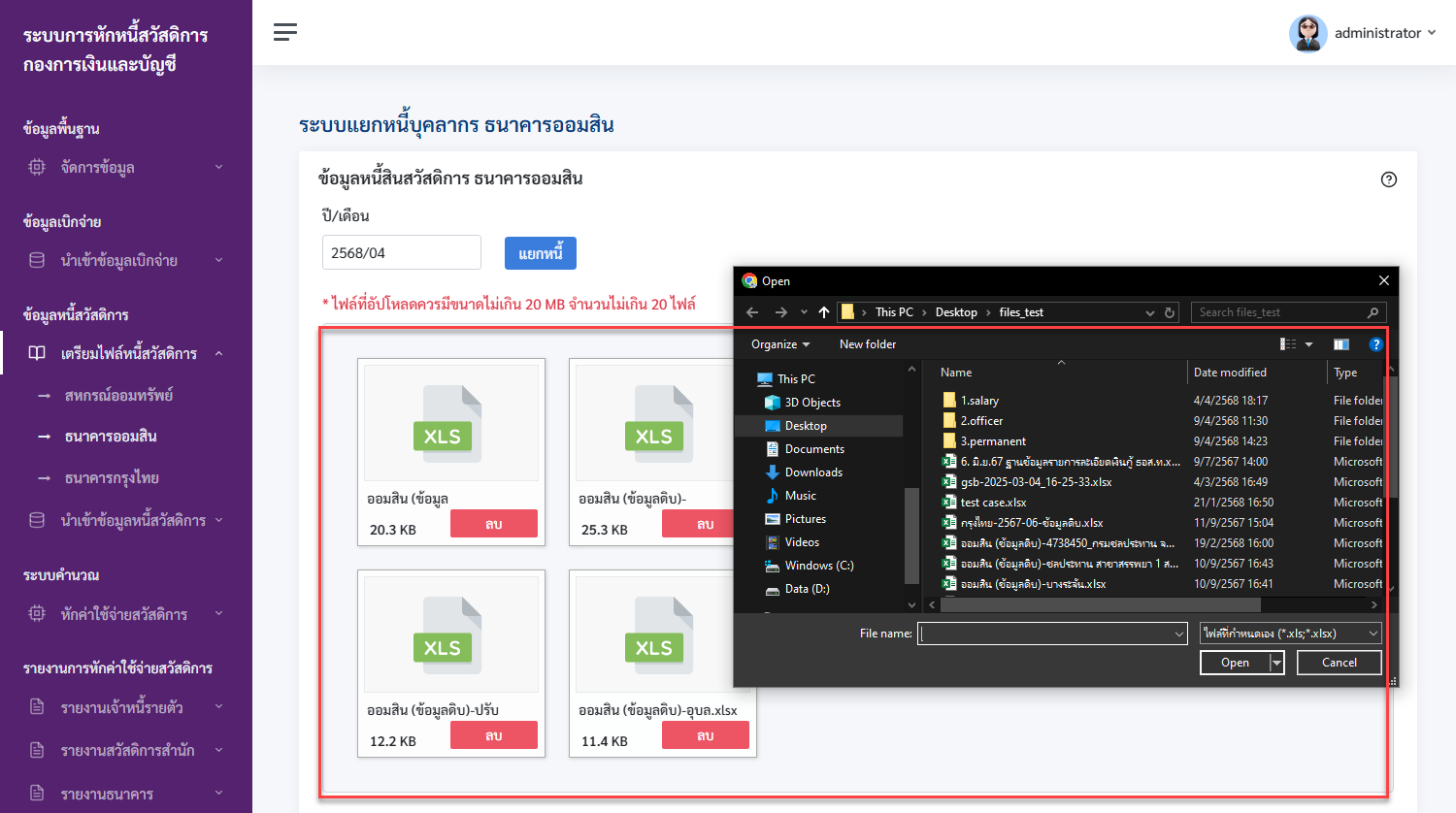
Task: Select Downloads in the navigation pane
Action: (813, 472)
